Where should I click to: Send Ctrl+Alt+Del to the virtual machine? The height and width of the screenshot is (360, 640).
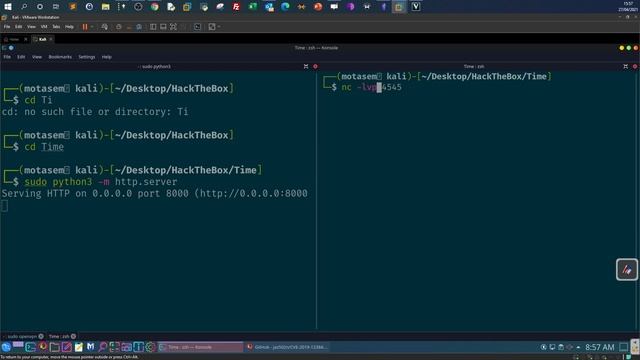[x=104, y=27]
